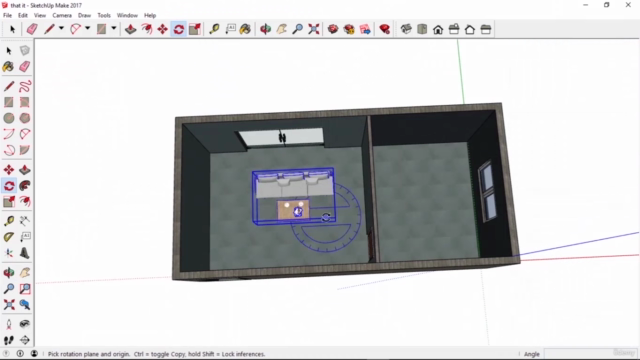The image size is (640, 360).
Task: Click the geo-location status bar icon
Action: pos(7,353)
